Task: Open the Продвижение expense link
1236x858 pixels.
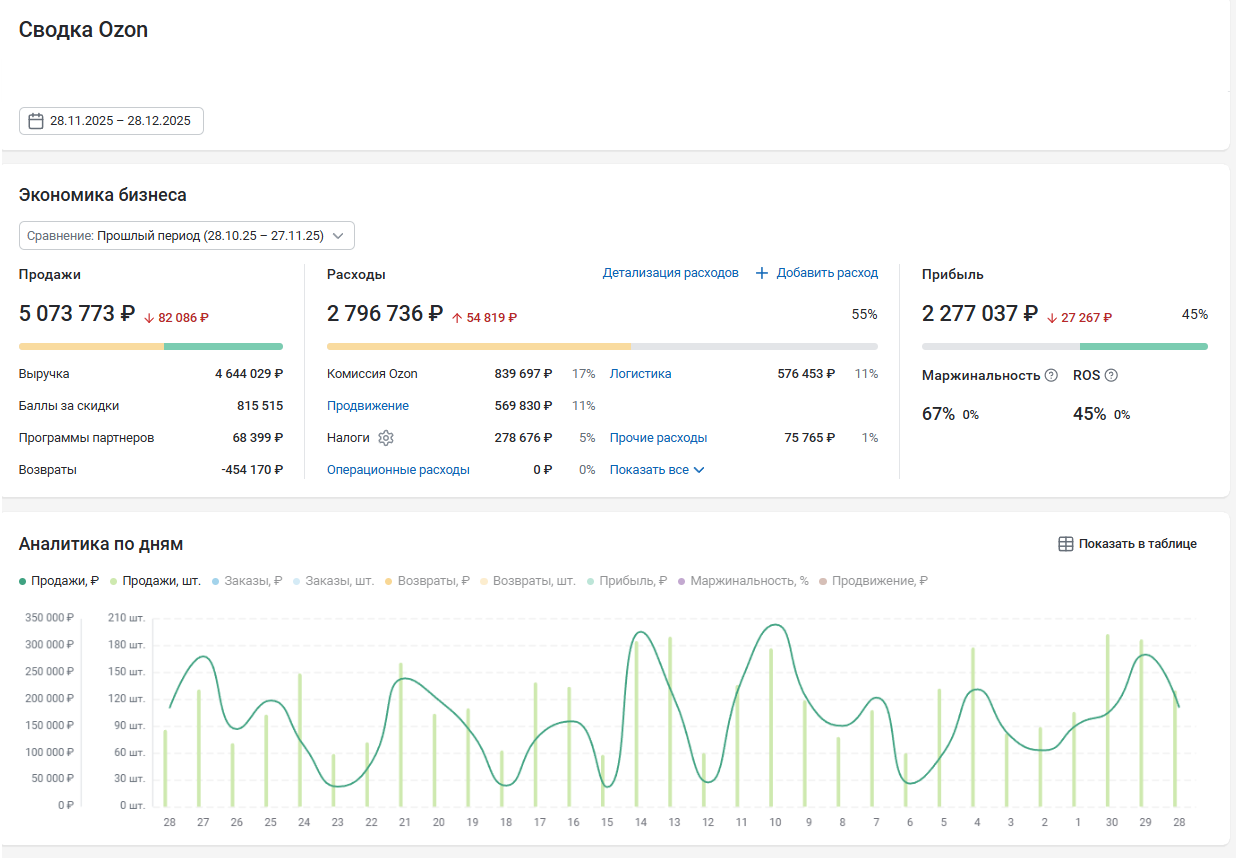Action: point(367,406)
